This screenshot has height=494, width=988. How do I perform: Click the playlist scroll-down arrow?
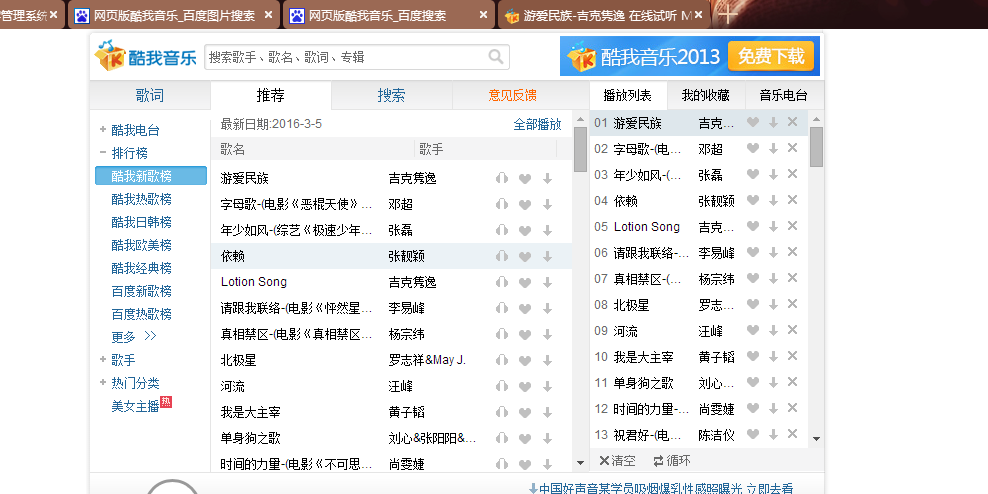click(816, 439)
